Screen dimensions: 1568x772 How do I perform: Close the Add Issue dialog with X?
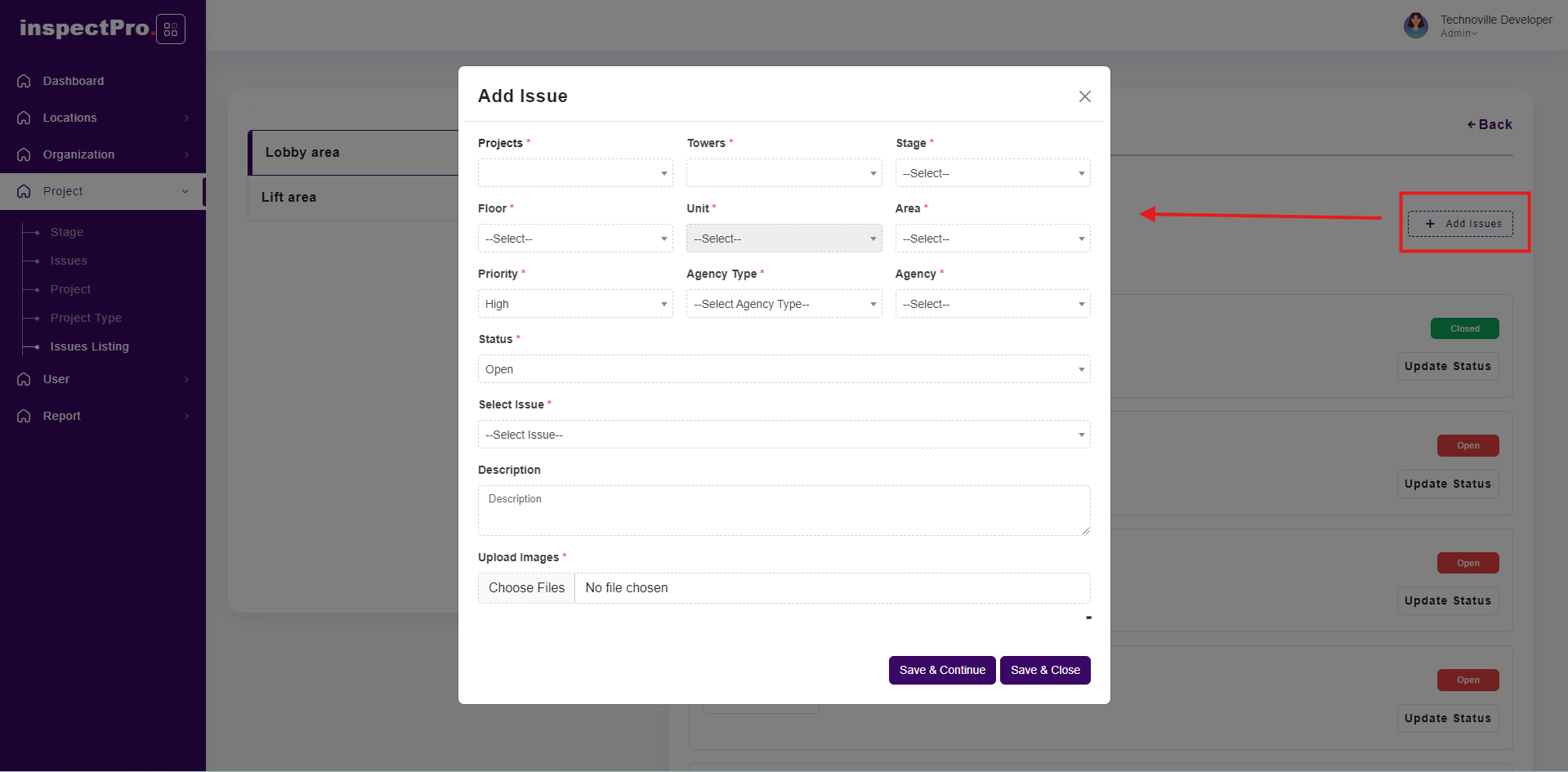click(x=1084, y=96)
